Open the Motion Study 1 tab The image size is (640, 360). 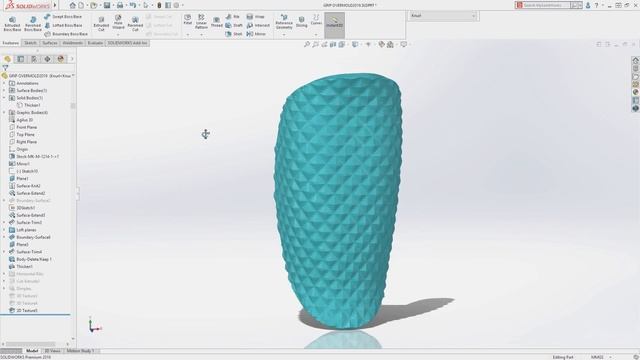(80, 351)
